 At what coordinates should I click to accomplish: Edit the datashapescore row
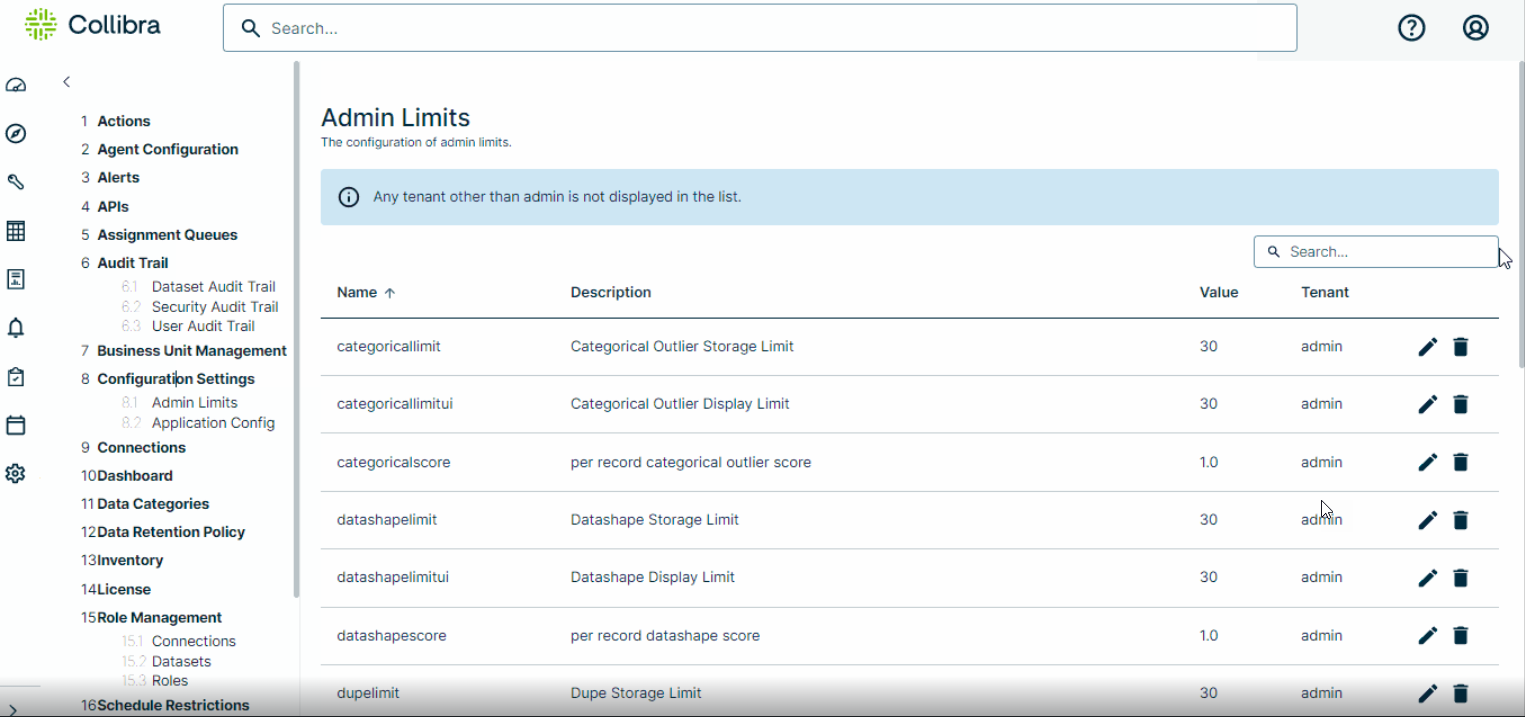click(x=1428, y=635)
